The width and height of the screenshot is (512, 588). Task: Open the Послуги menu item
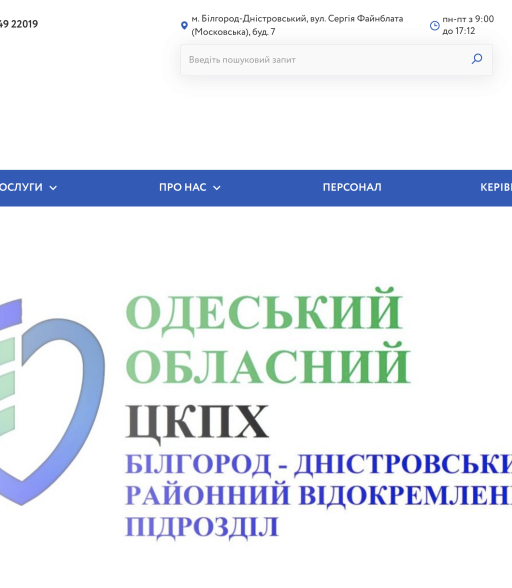21,187
